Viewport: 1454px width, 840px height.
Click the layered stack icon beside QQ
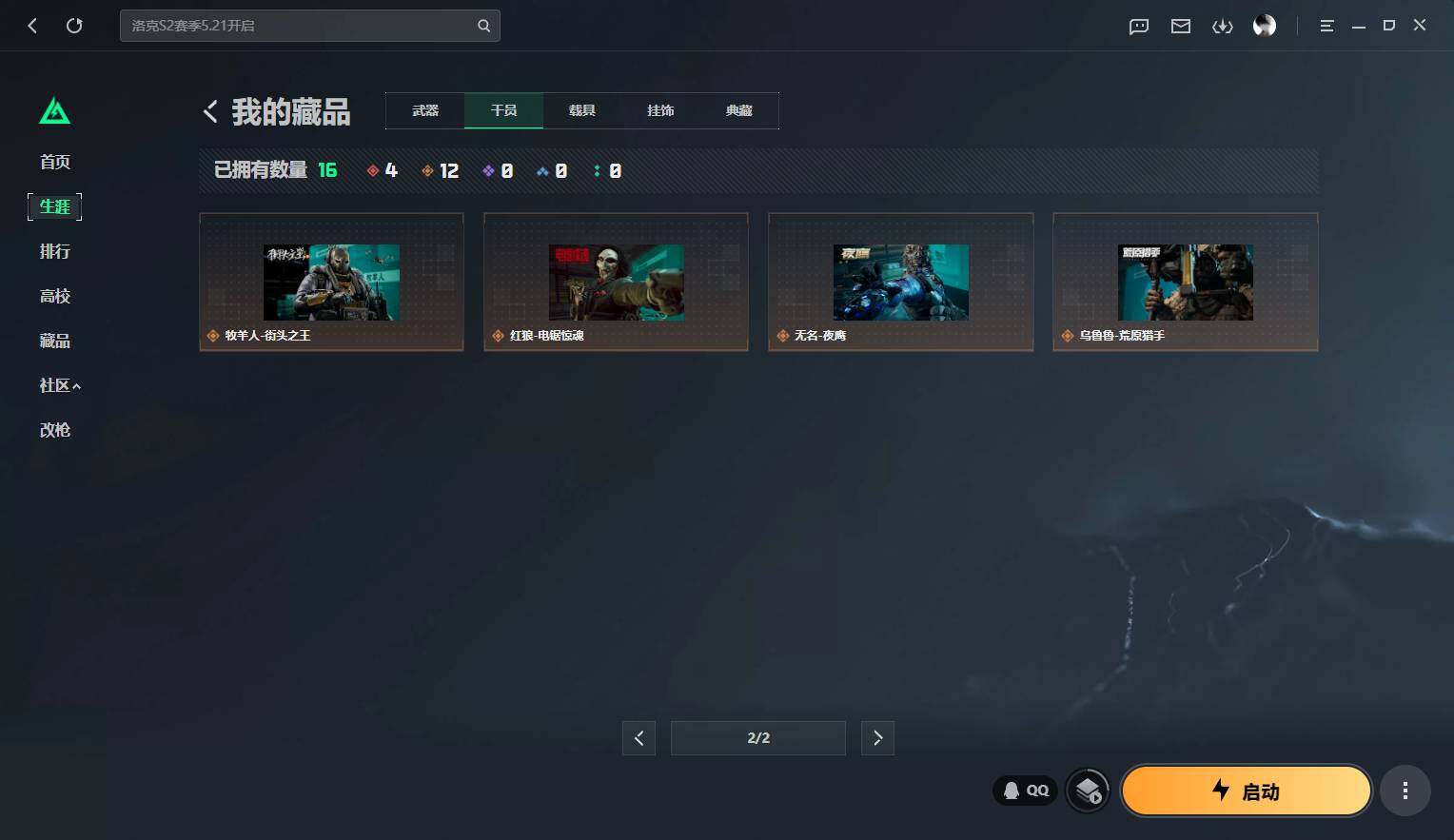(1088, 791)
